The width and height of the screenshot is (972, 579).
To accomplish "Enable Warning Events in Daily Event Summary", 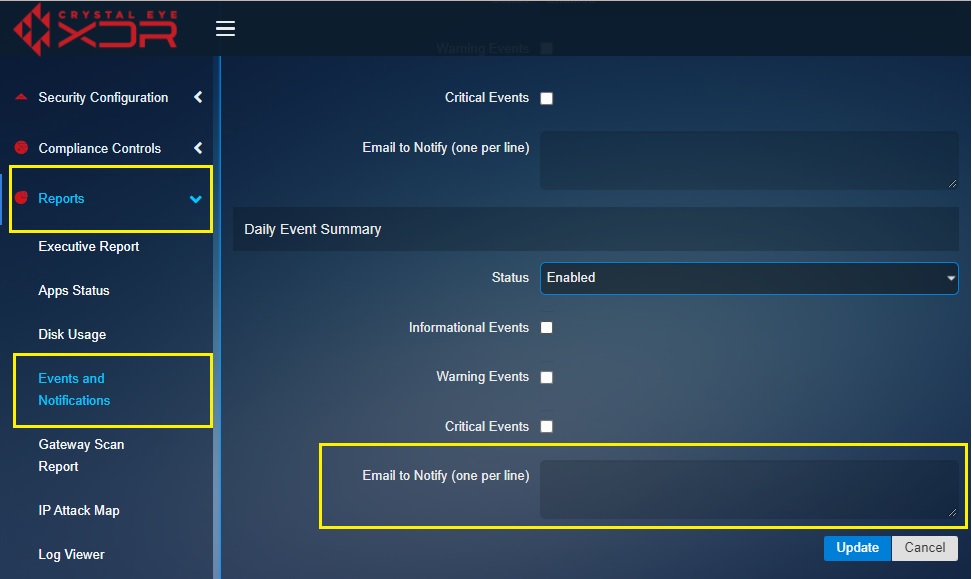I will pos(546,377).
